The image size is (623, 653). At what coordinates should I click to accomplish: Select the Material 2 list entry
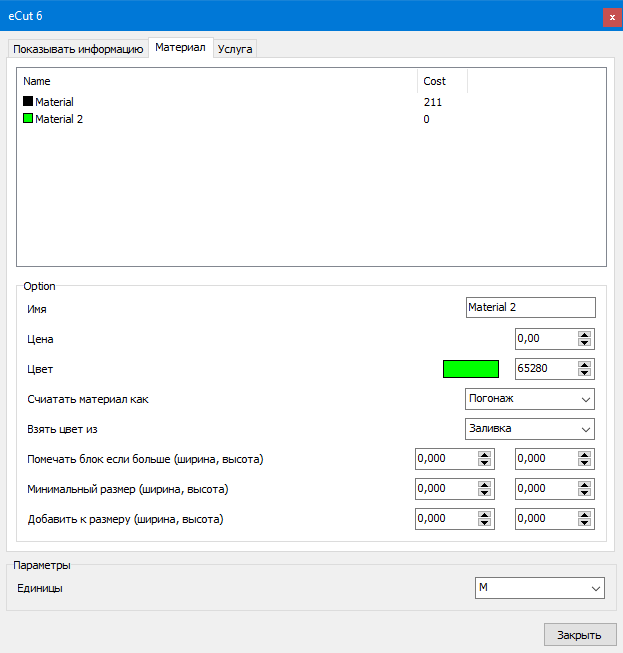pos(59,119)
